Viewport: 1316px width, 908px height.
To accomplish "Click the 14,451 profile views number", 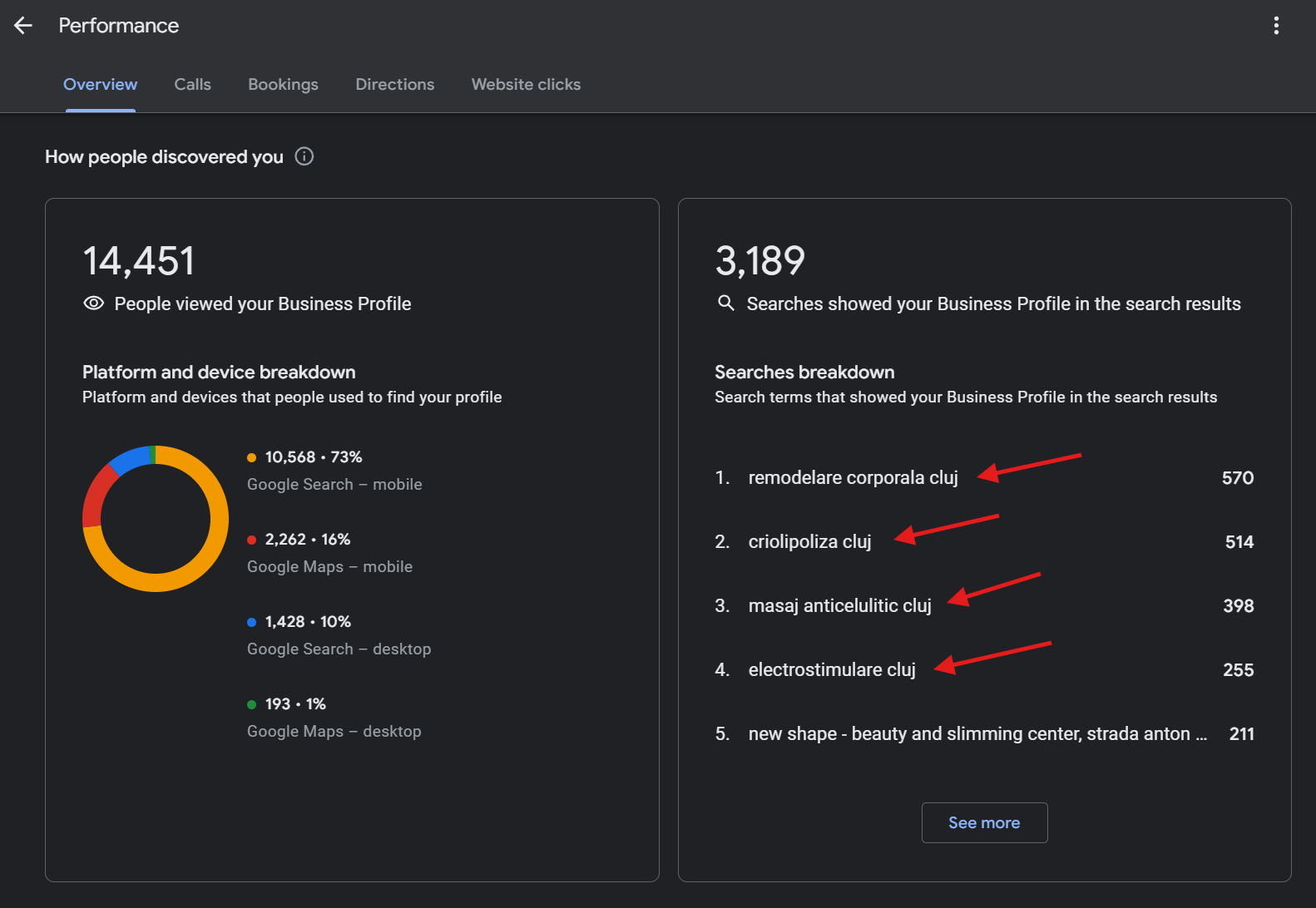I will [139, 261].
